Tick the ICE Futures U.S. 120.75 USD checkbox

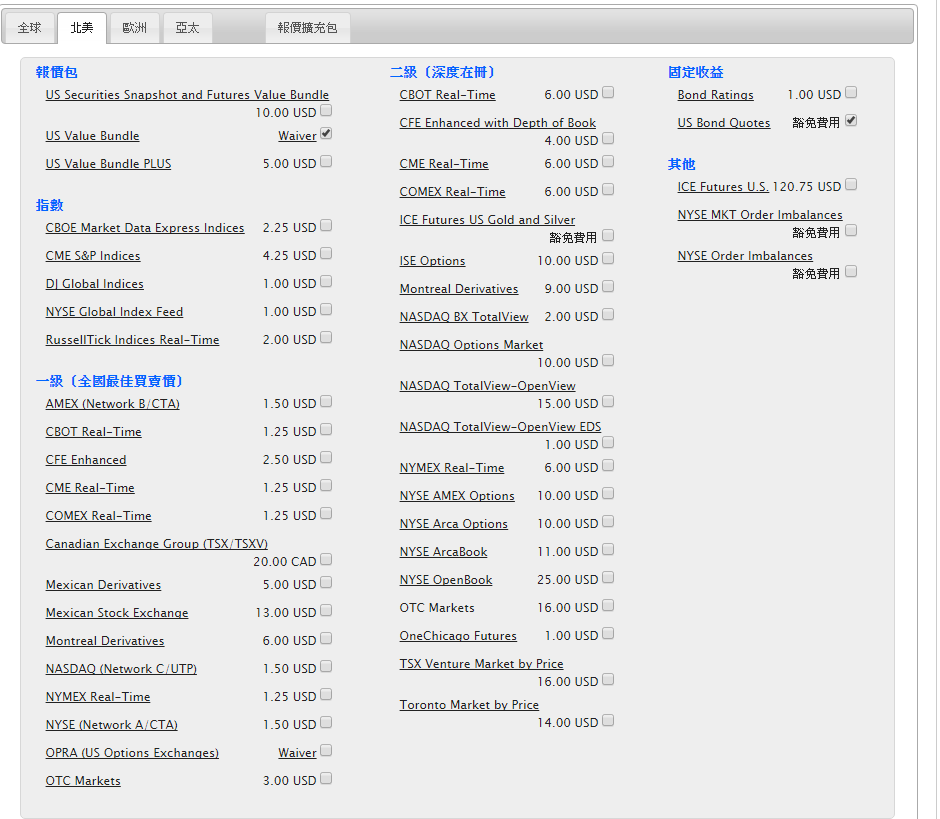pos(851,185)
